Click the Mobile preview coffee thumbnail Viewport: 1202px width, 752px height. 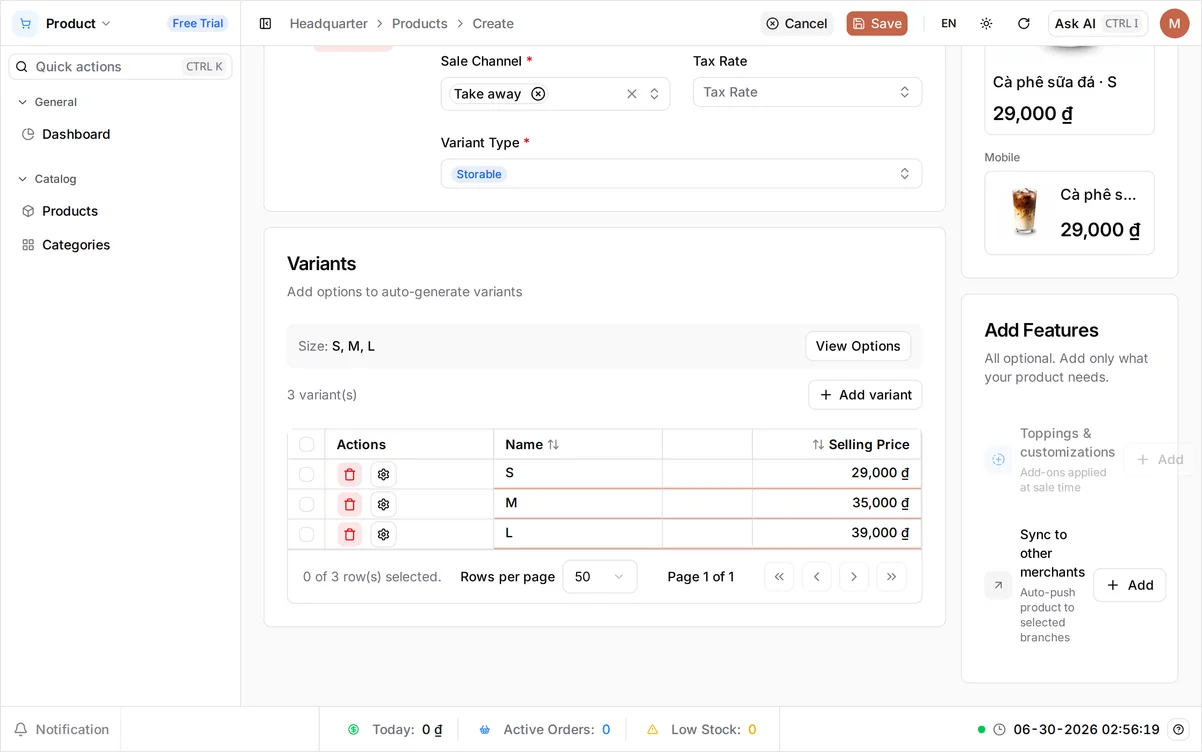(x=1025, y=212)
